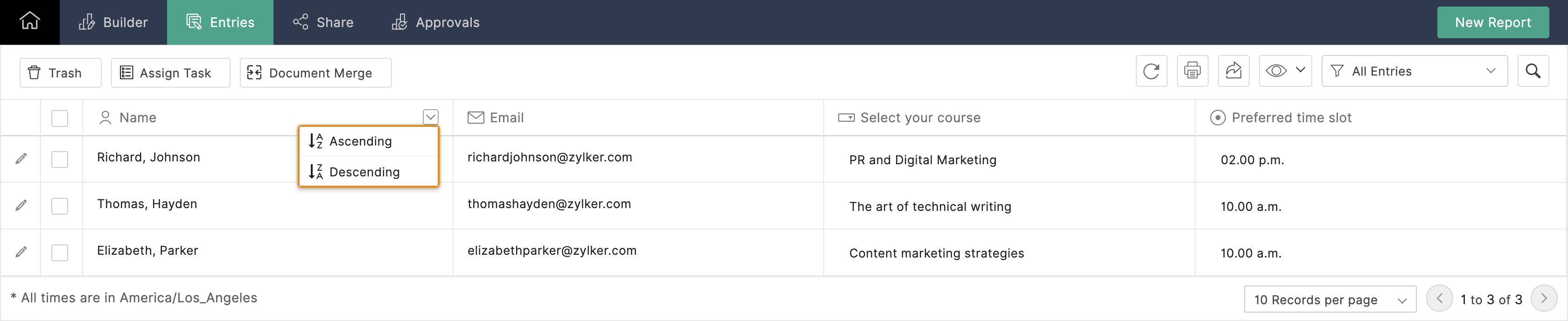Switch to the Builder tab
1568x321 pixels.
(x=113, y=22)
